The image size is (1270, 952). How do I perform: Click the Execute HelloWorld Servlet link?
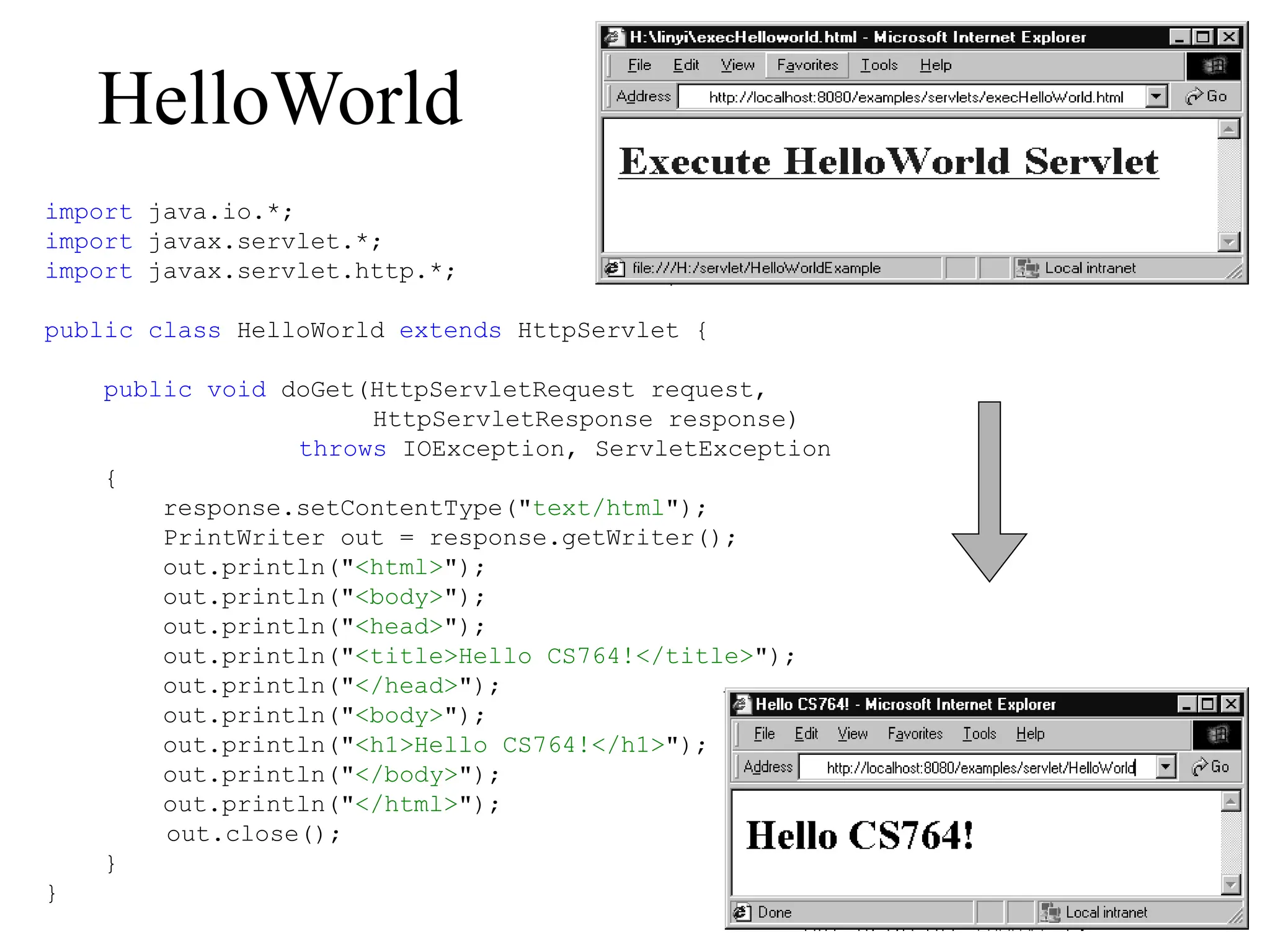888,162
